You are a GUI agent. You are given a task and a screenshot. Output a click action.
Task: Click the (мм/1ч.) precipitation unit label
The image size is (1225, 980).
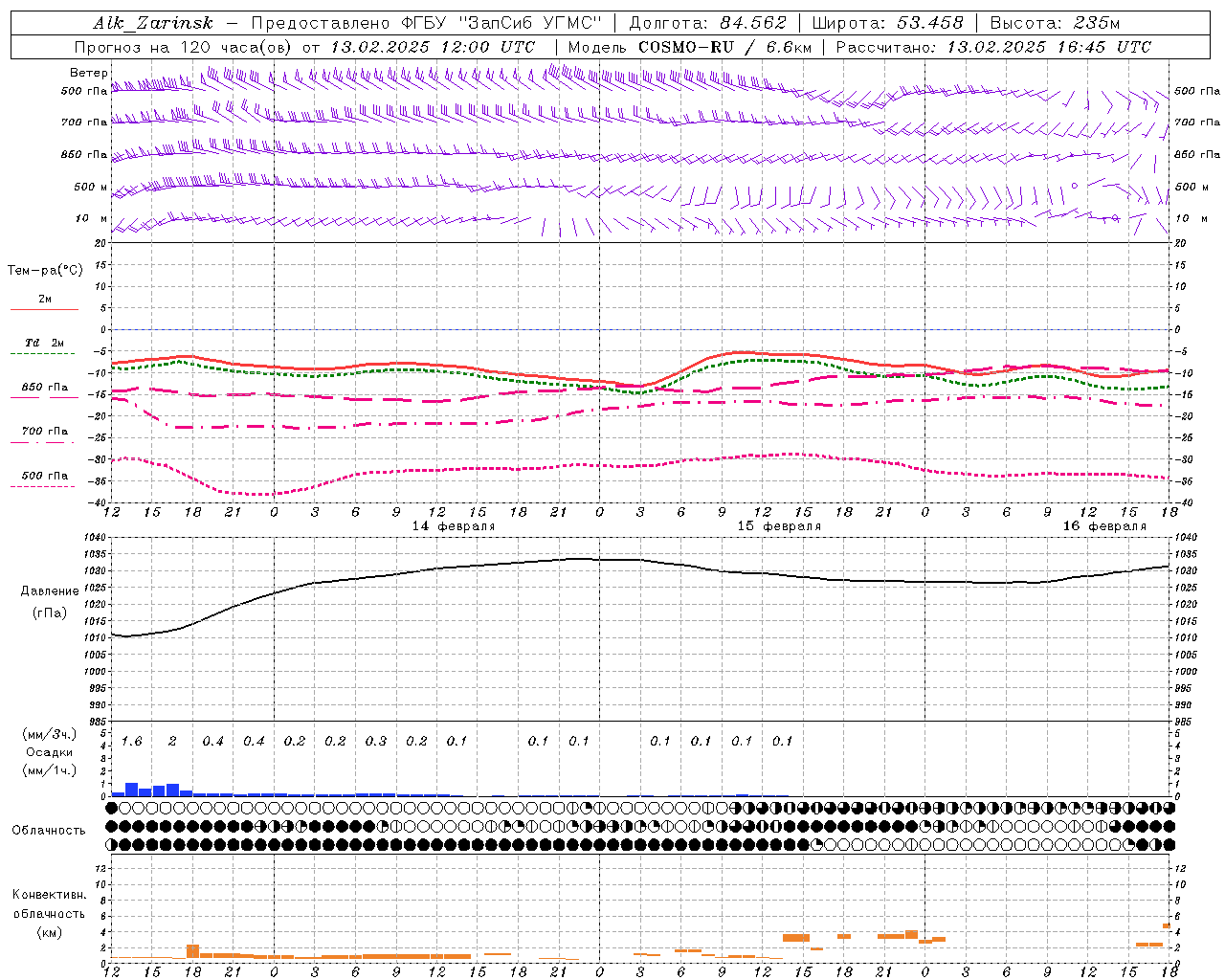(x=50, y=770)
